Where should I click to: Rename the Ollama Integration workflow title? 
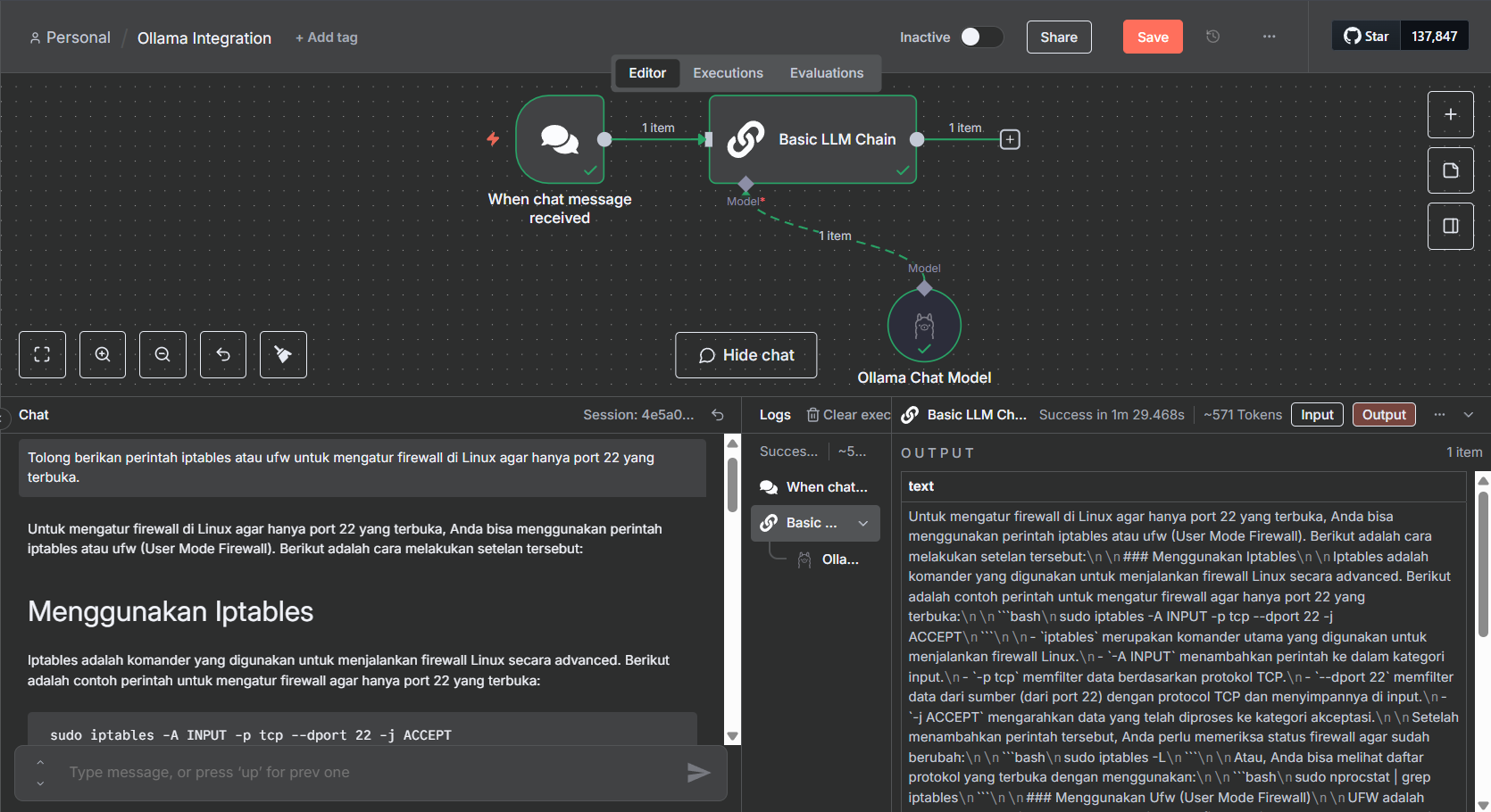pos(204,37)
